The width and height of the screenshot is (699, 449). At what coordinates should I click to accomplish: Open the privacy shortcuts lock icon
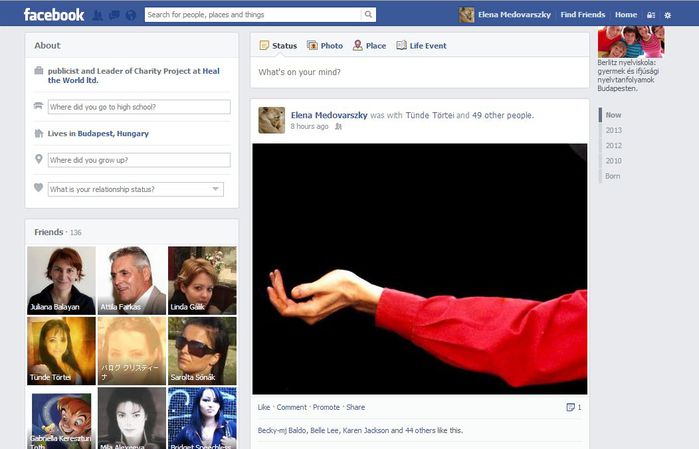651,15
